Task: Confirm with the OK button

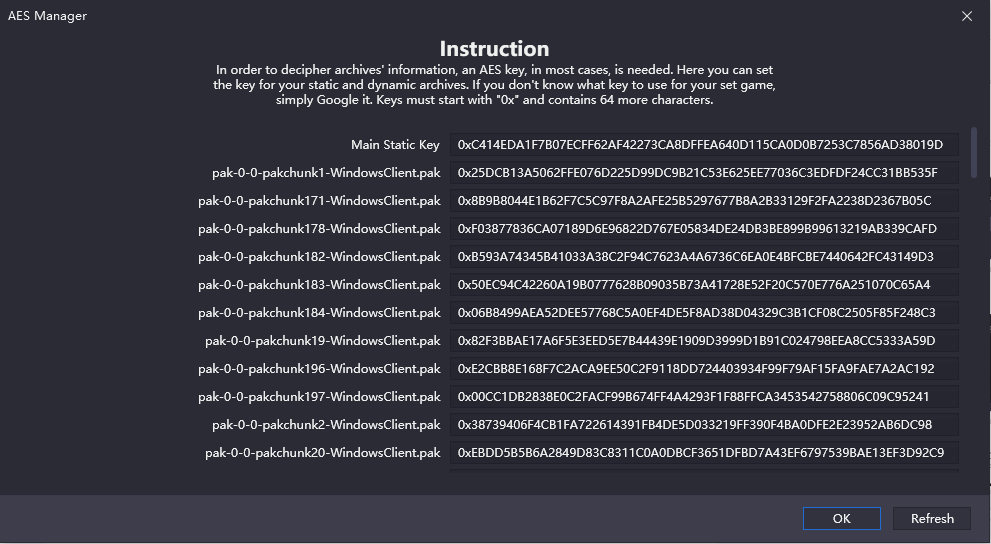Action: click(x=841, y=518)
